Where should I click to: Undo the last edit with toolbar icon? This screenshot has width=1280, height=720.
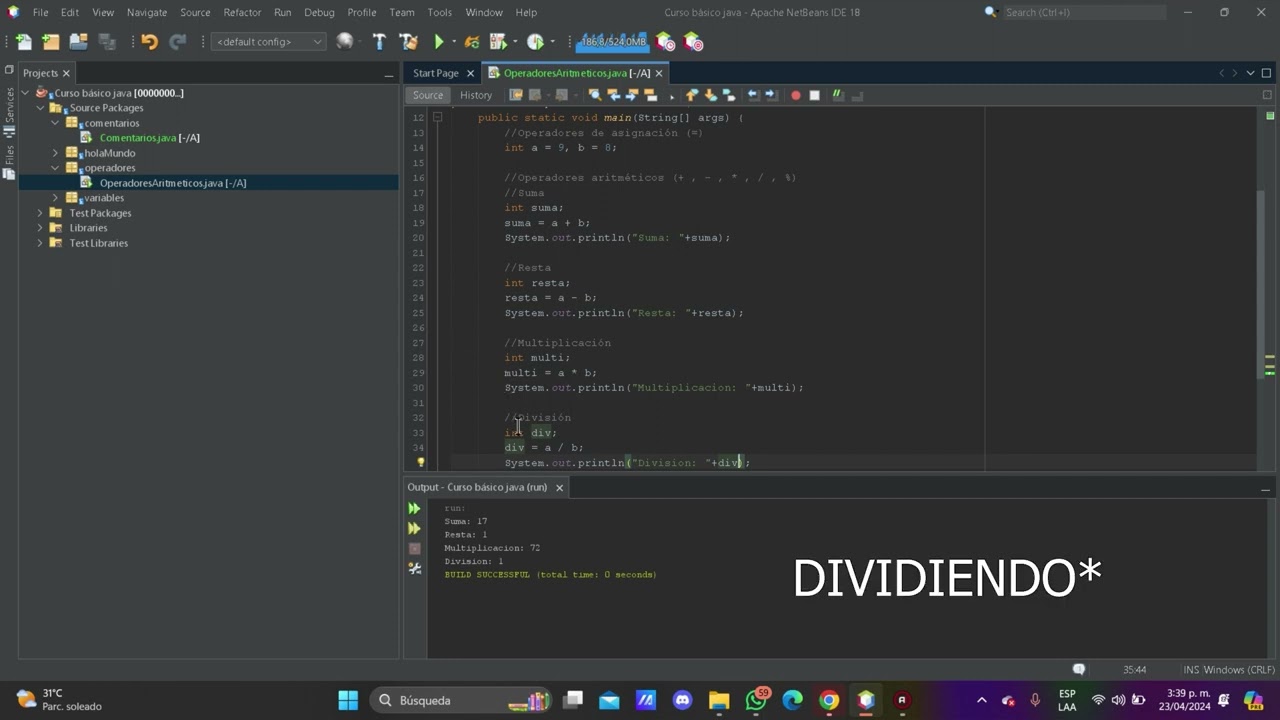[149, 42]
